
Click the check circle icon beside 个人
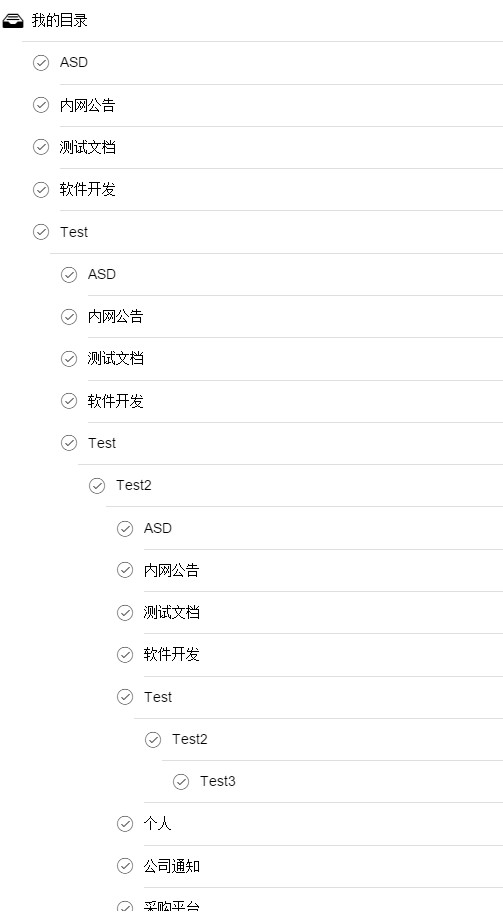[x=125, y=824]
